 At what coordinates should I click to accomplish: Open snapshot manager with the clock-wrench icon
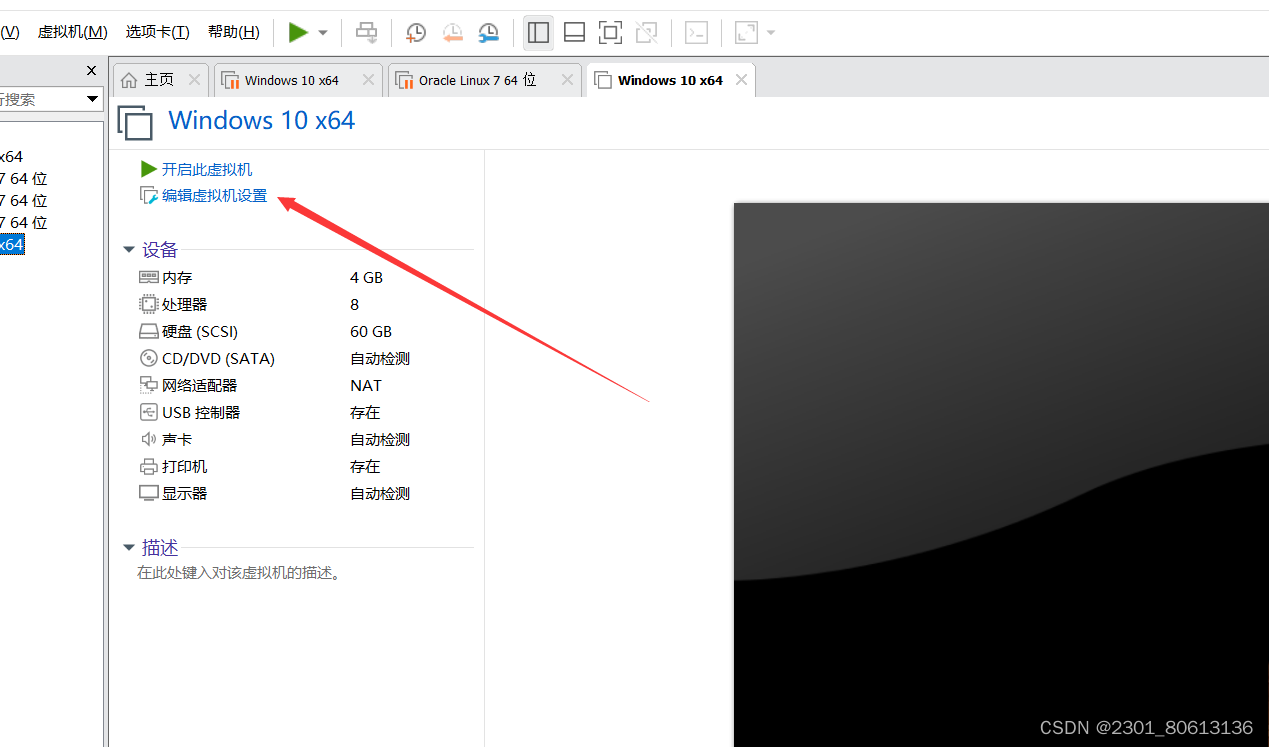[488, 33]
